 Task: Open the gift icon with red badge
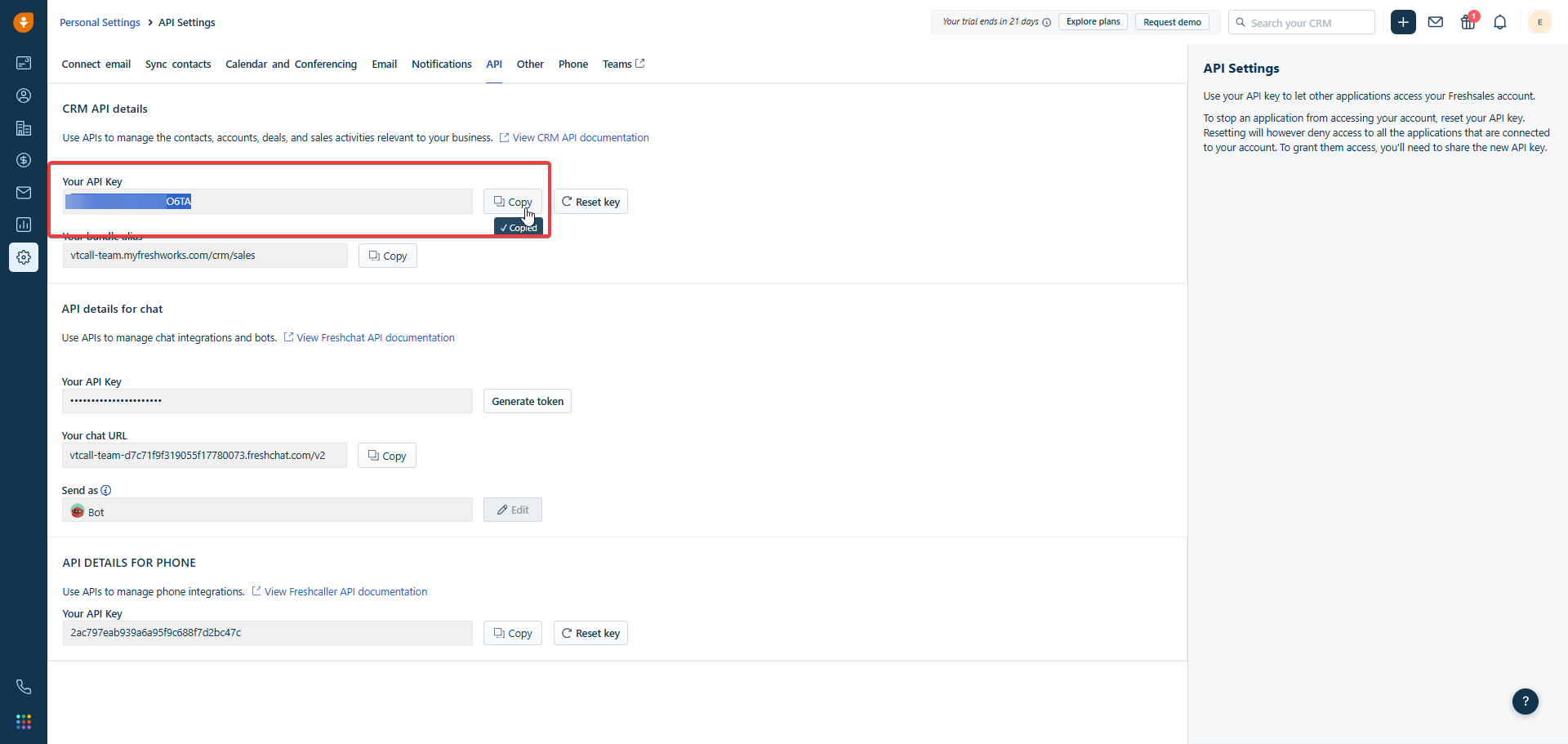tap(1468, 22)
